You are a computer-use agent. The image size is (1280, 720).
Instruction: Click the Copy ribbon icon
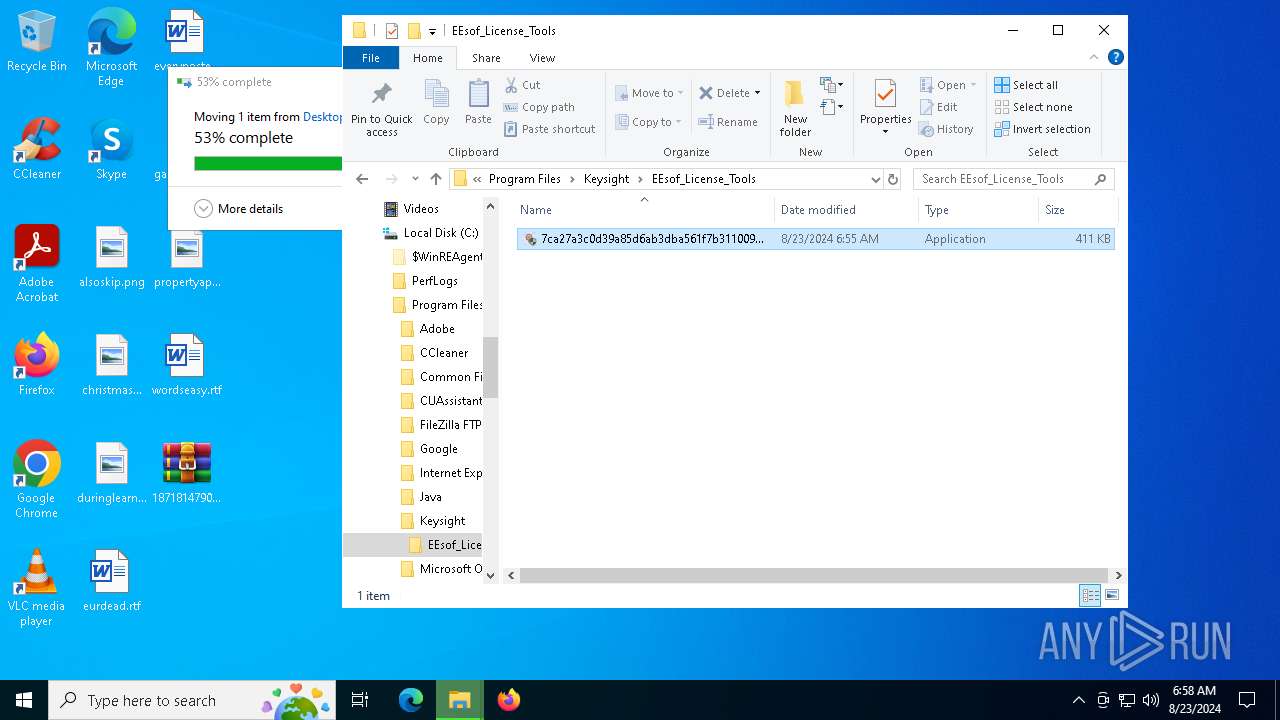pos(436,103)
